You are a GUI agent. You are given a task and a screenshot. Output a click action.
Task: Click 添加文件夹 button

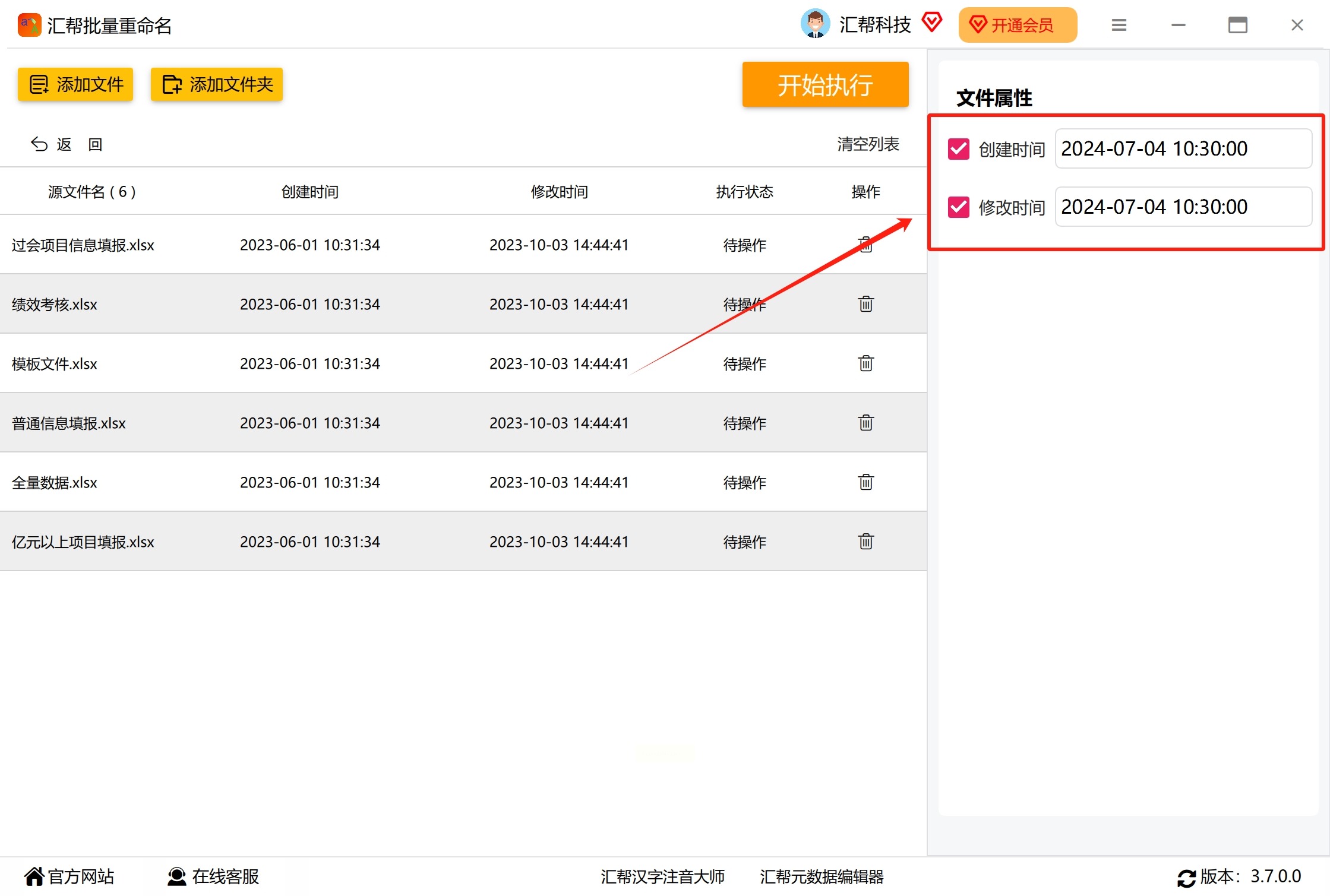coord(217,85)
